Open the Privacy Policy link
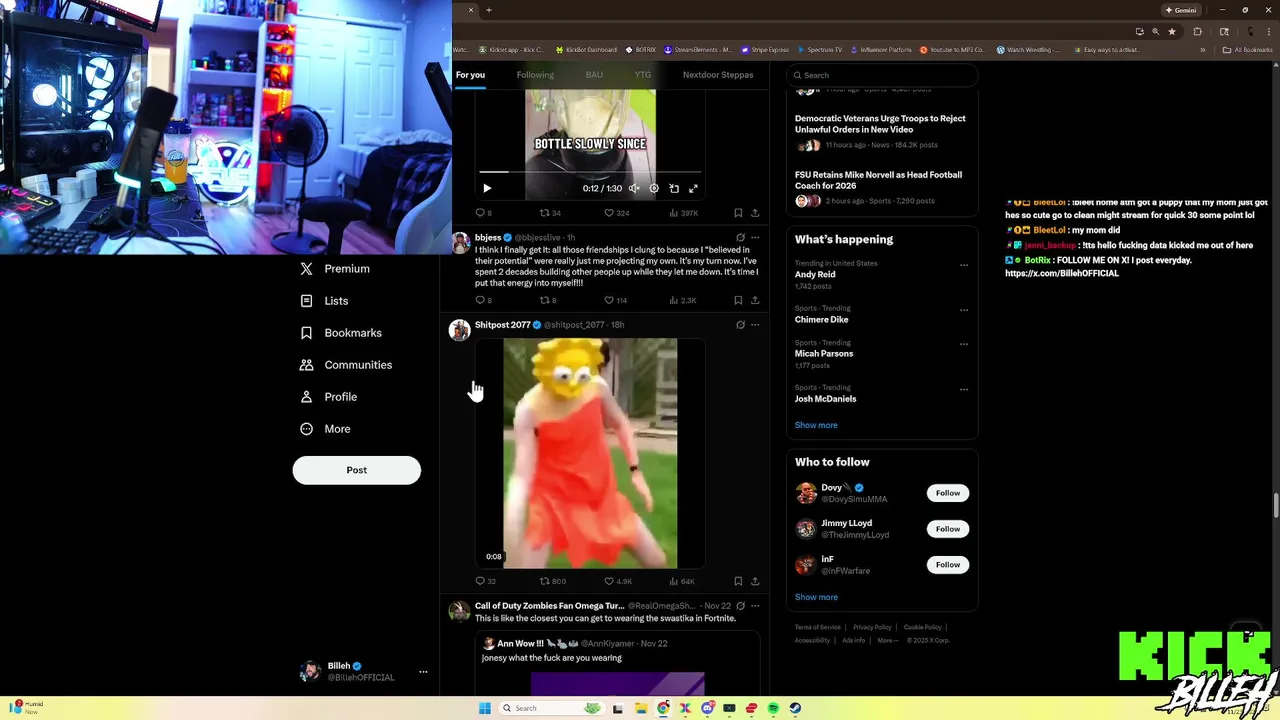 coord(872,627)
